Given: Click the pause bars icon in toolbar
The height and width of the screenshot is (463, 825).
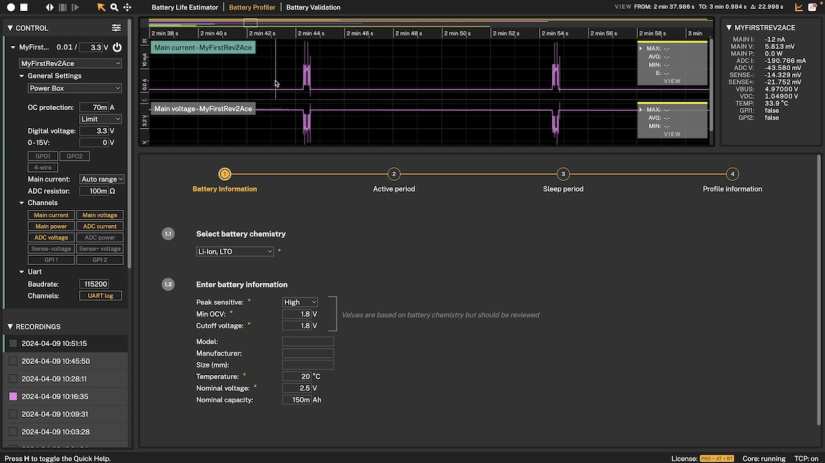Looking at the screenshot, I should pyautogui.click(x=63, y=7).
